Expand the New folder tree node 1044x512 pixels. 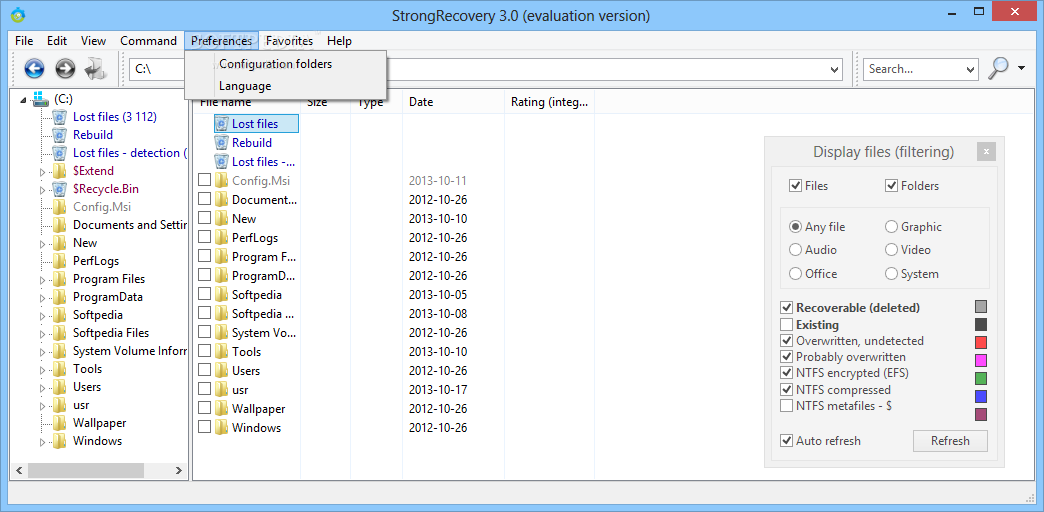(x=43, y=244)
